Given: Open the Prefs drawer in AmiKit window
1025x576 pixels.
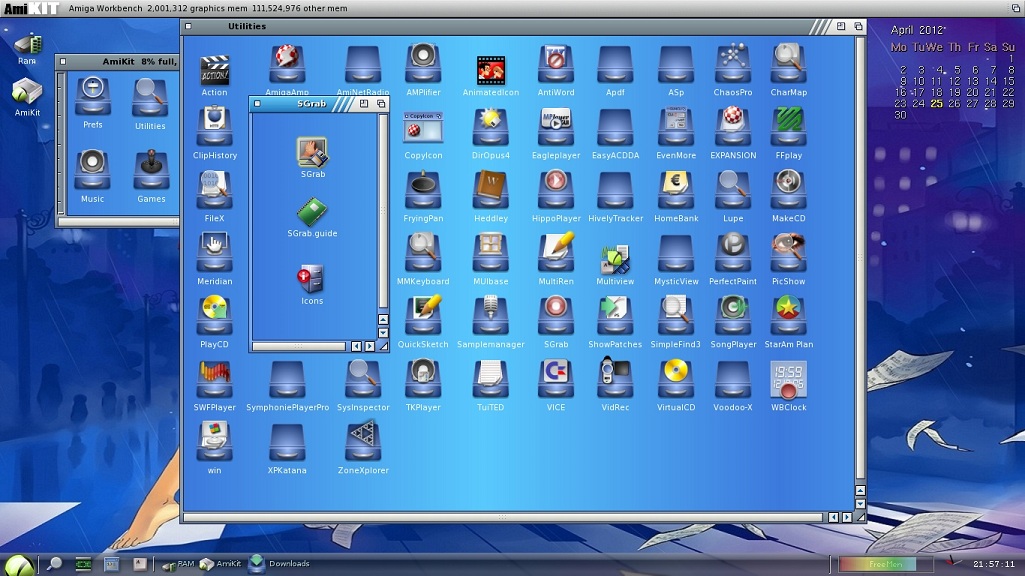Looking at the screenshot, I should [93, 97].
